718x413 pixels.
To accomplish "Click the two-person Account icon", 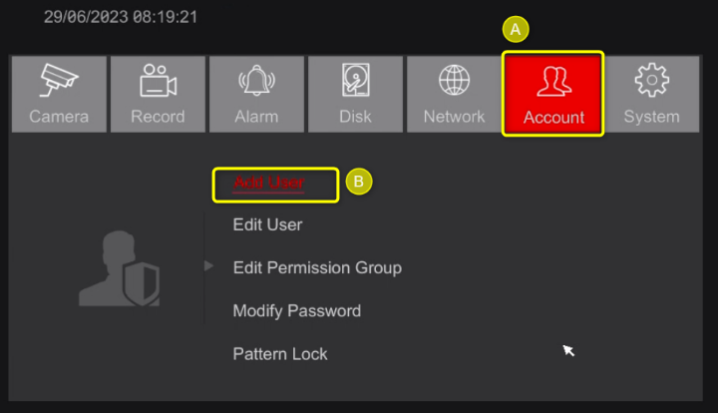I will (x=553, y=82).
